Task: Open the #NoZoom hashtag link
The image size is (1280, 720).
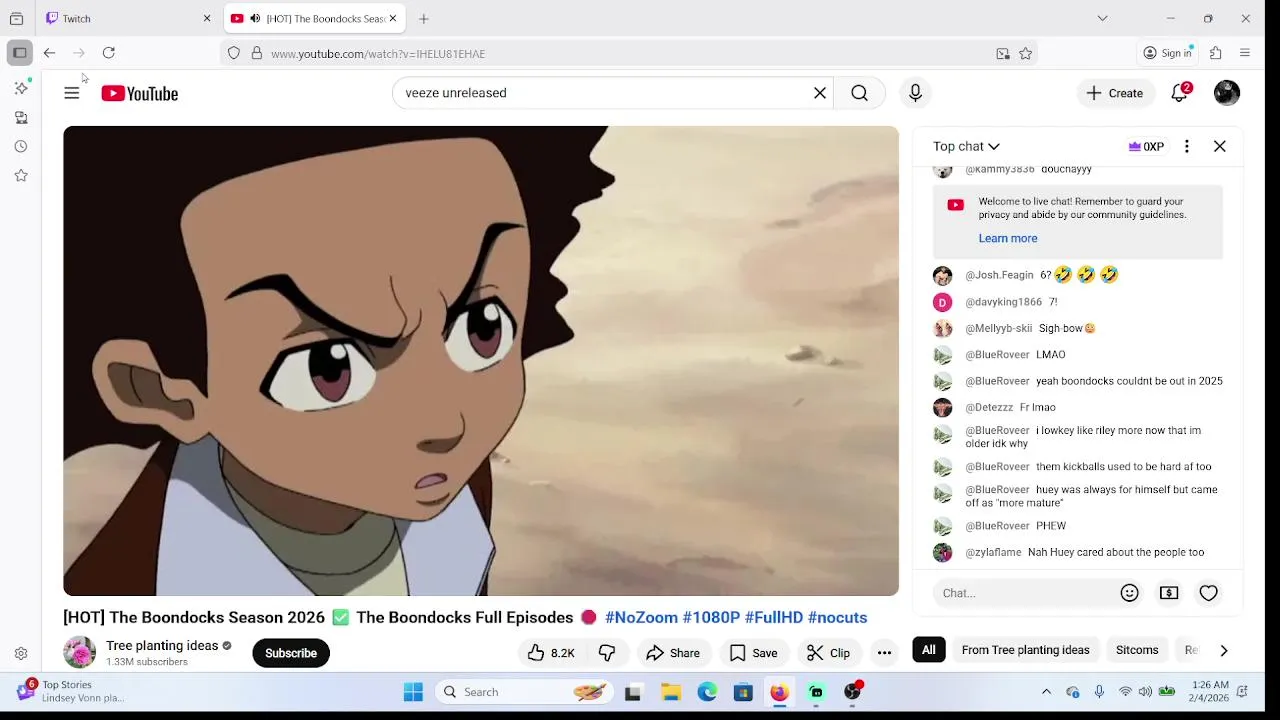Action: pyautogui.click(x=641, y=617)
